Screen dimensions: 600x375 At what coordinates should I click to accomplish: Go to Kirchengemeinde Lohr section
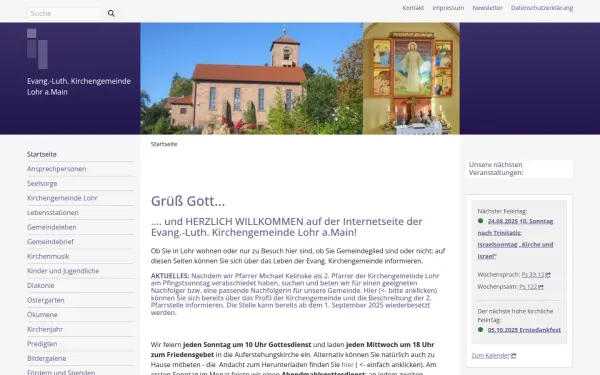[62, 198]
